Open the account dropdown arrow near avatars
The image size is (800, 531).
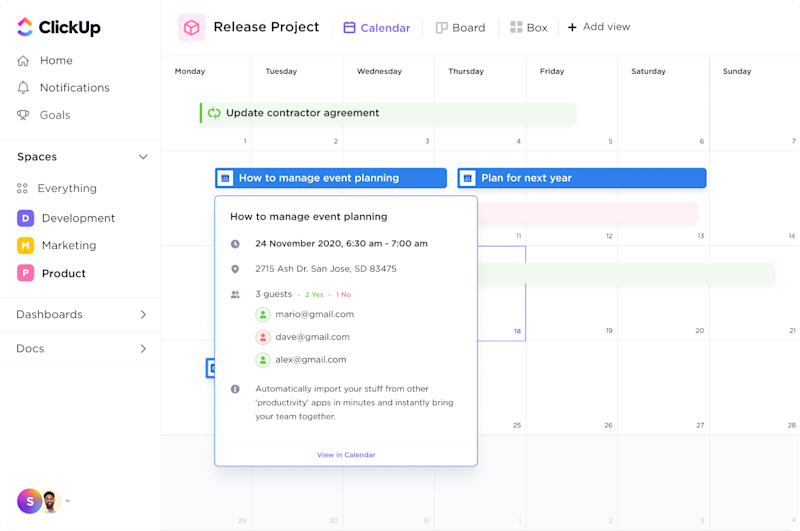pos(68,501)
